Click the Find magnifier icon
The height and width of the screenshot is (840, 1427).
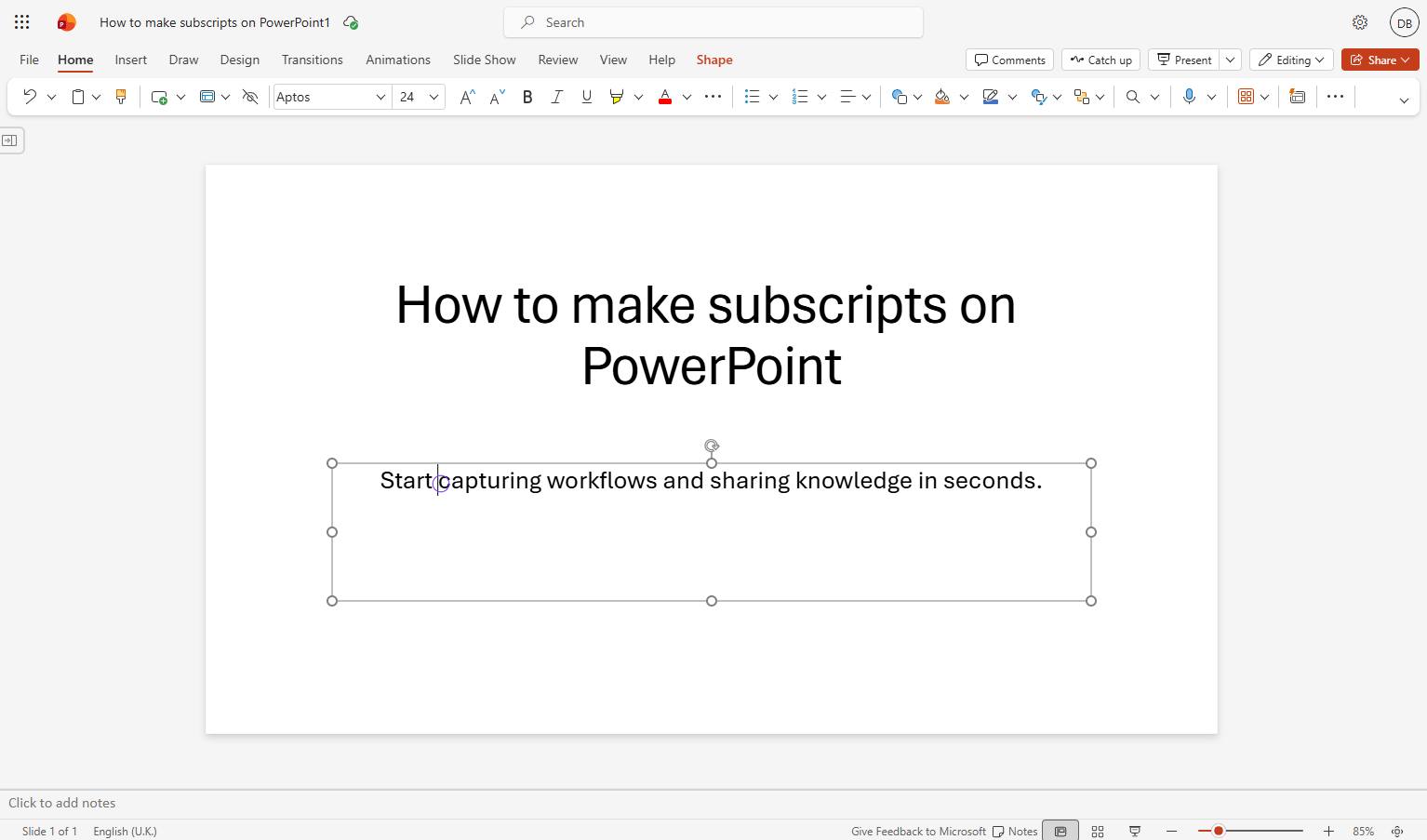[x=1133, y=97]
